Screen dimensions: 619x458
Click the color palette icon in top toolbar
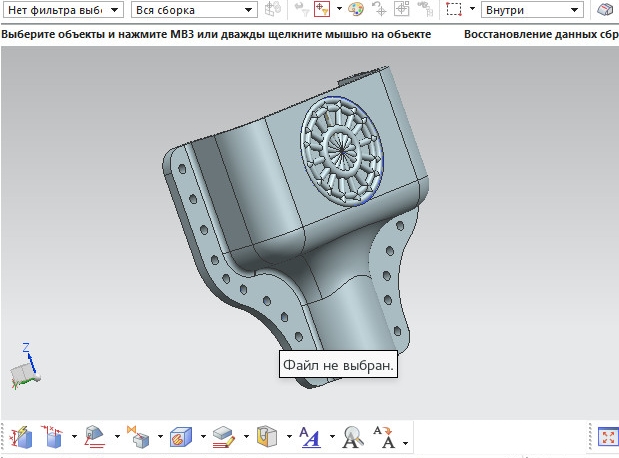pos(356,9)
